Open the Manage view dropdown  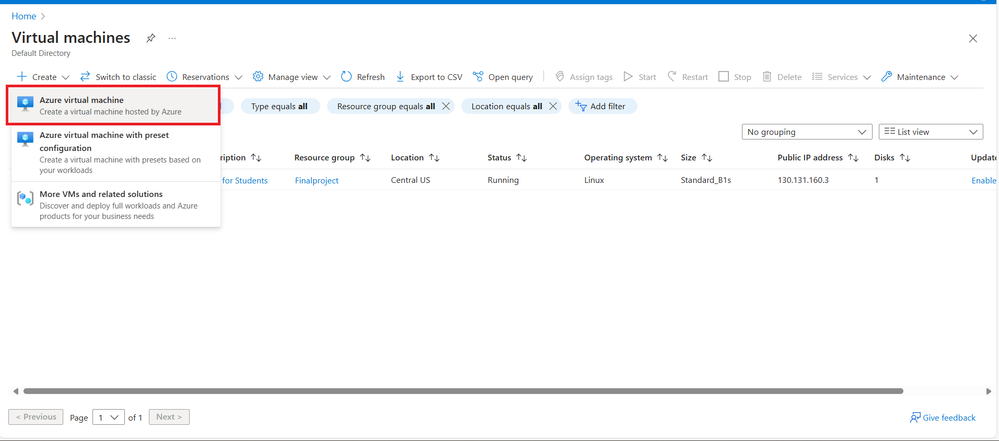[292, 77]
